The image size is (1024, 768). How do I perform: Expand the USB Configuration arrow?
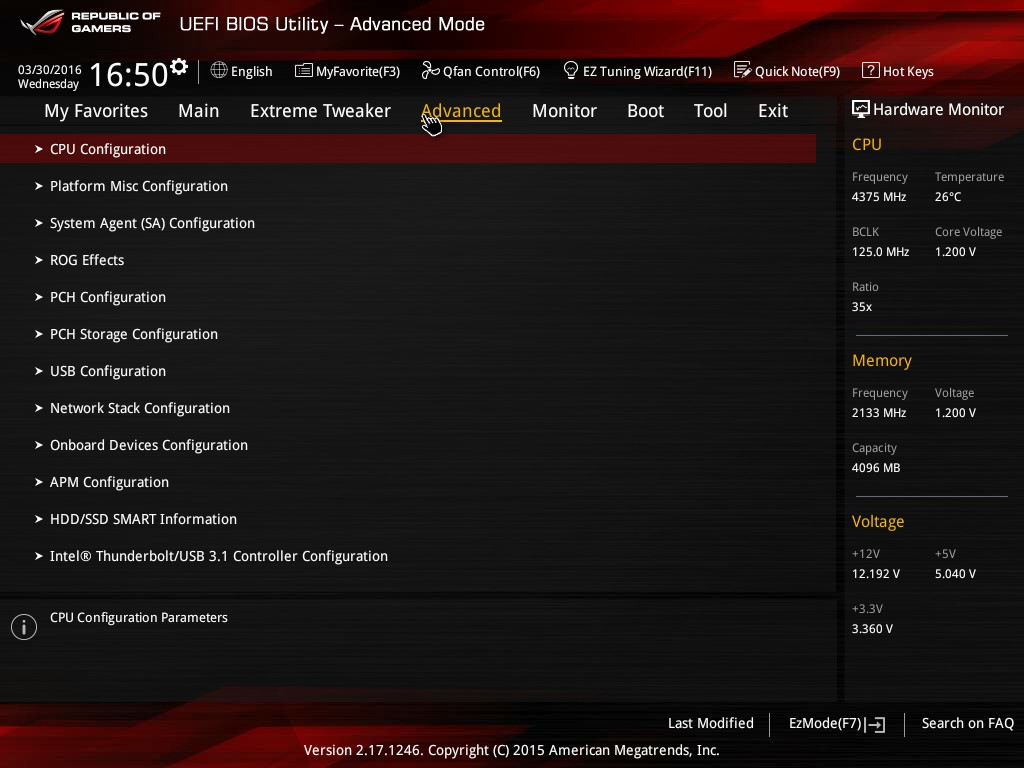coord(39,371)
